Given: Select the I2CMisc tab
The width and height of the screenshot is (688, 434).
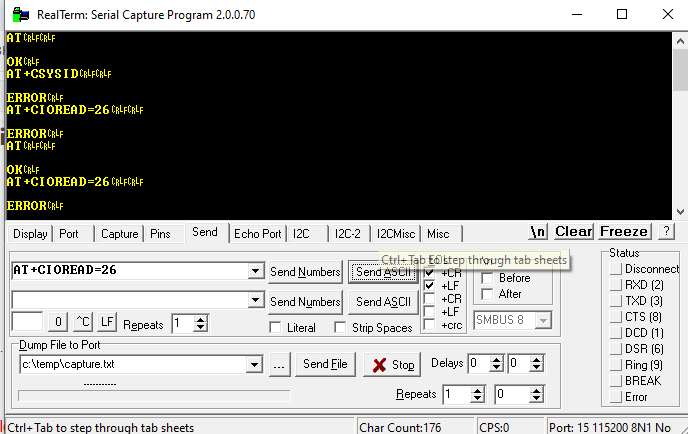Looking at the screenshot, I should [x=396, y=233].
